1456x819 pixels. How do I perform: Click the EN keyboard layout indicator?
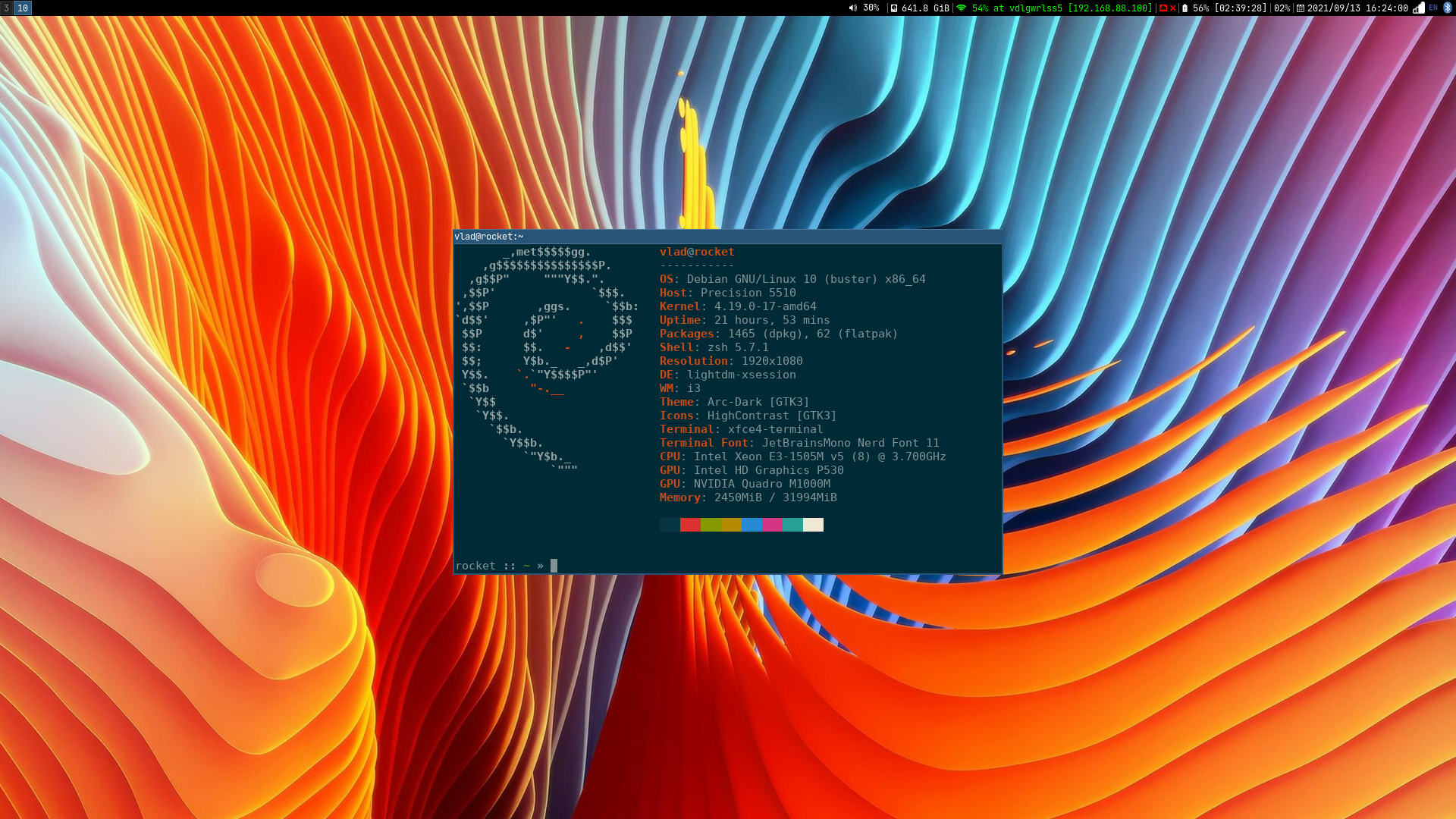coord(1433,8)
